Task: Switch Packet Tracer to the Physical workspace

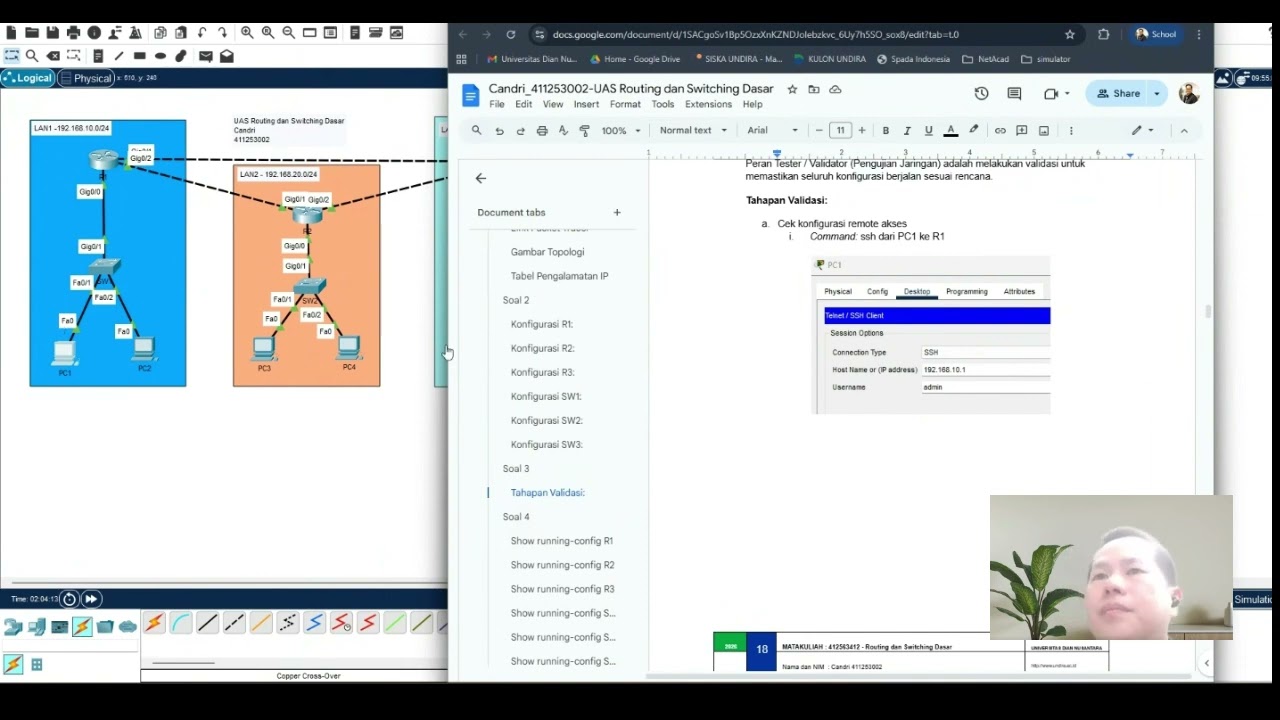Action: coord(86,78)
